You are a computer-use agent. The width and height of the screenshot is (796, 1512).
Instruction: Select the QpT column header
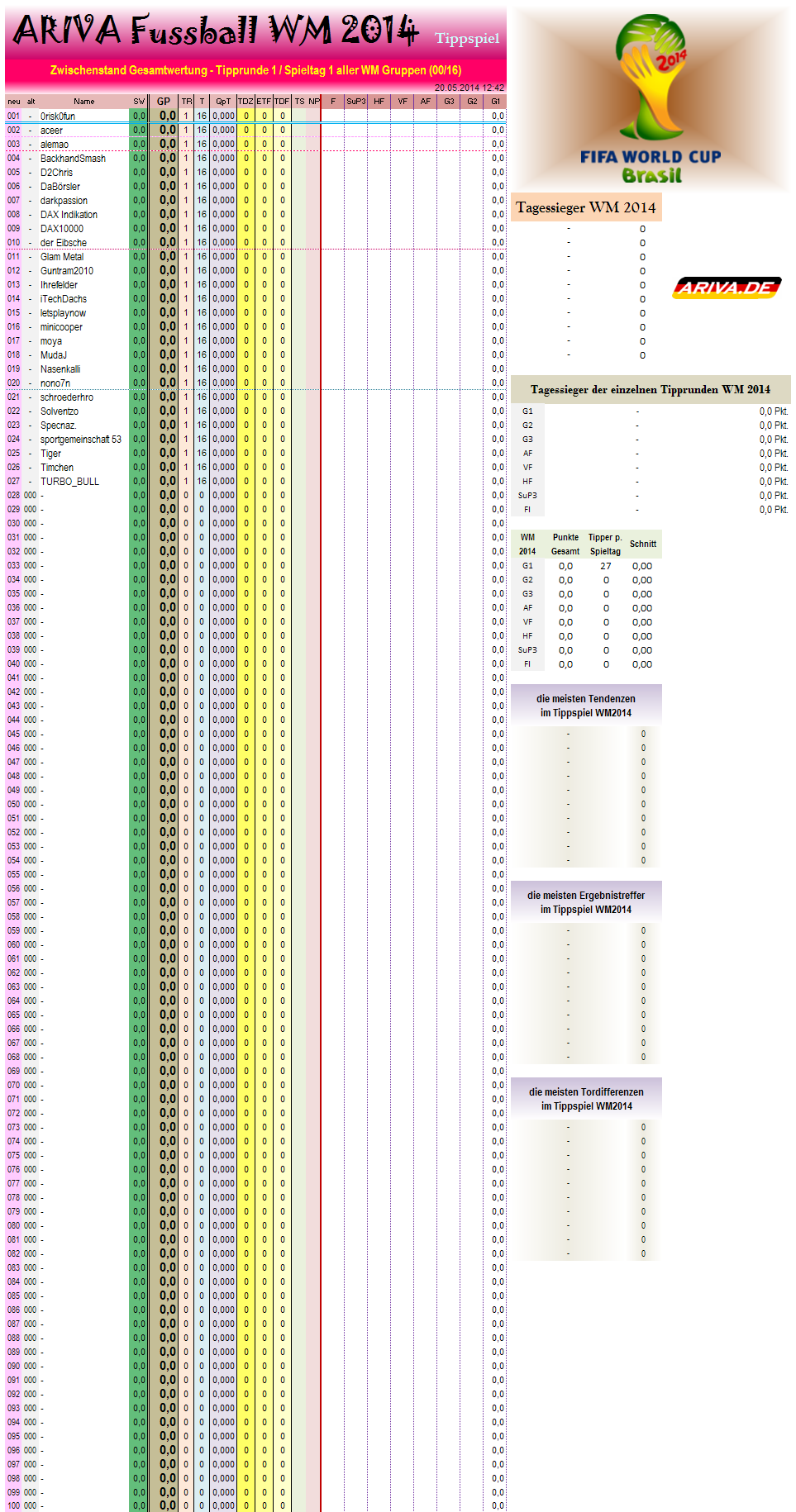coord(223,102)
